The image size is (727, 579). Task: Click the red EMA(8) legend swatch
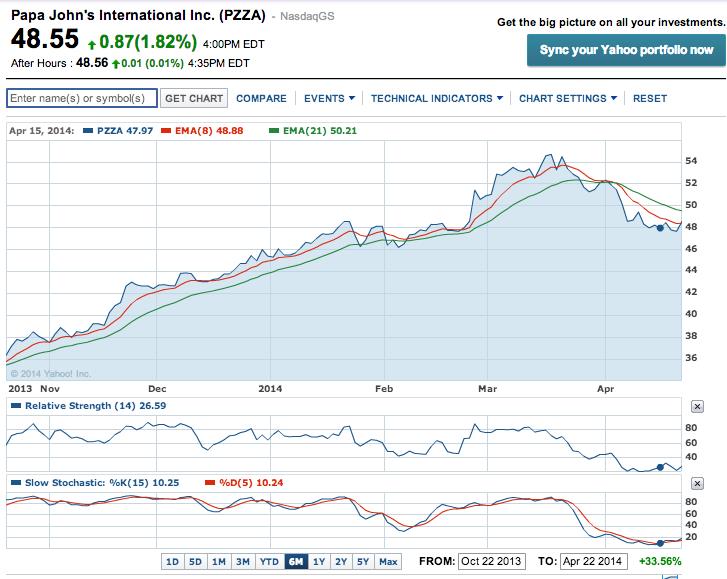click(x=166, y=131)
